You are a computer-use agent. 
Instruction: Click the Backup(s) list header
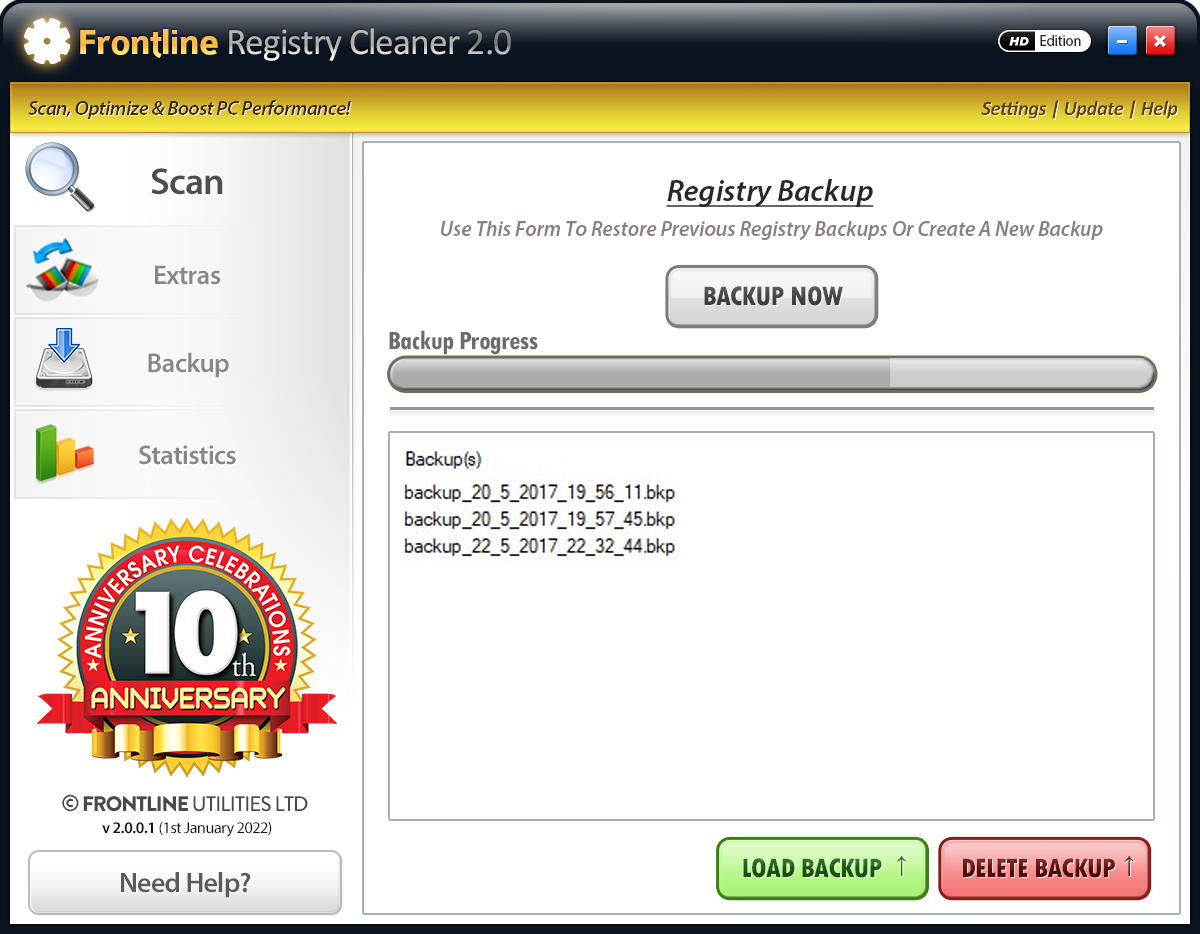tap(443, 459)
